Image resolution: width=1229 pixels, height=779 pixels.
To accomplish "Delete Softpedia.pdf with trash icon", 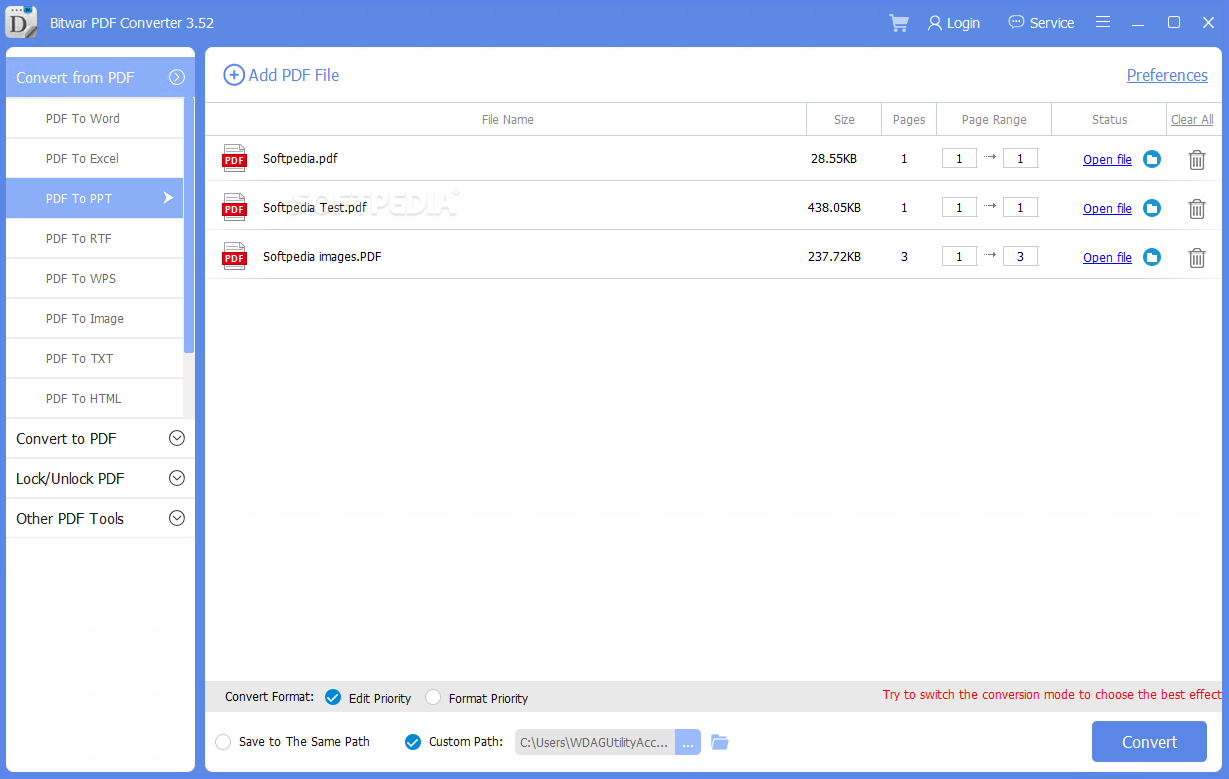I will pos(1196,159).
